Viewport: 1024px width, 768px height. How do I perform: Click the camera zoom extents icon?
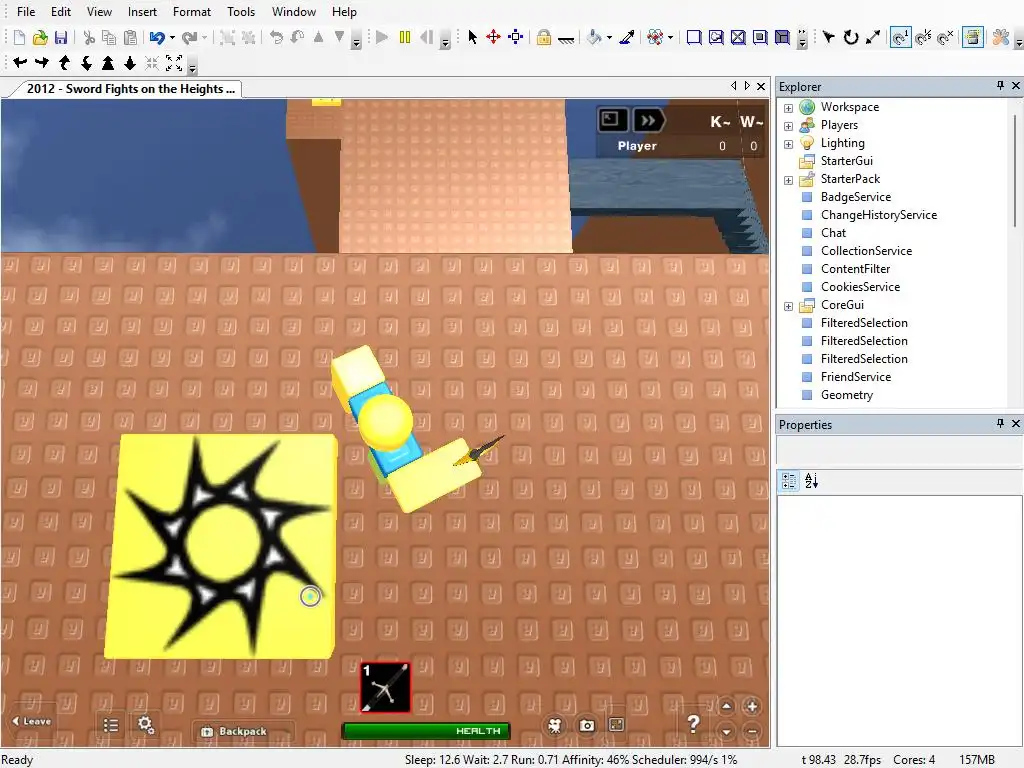pos(174,63)
